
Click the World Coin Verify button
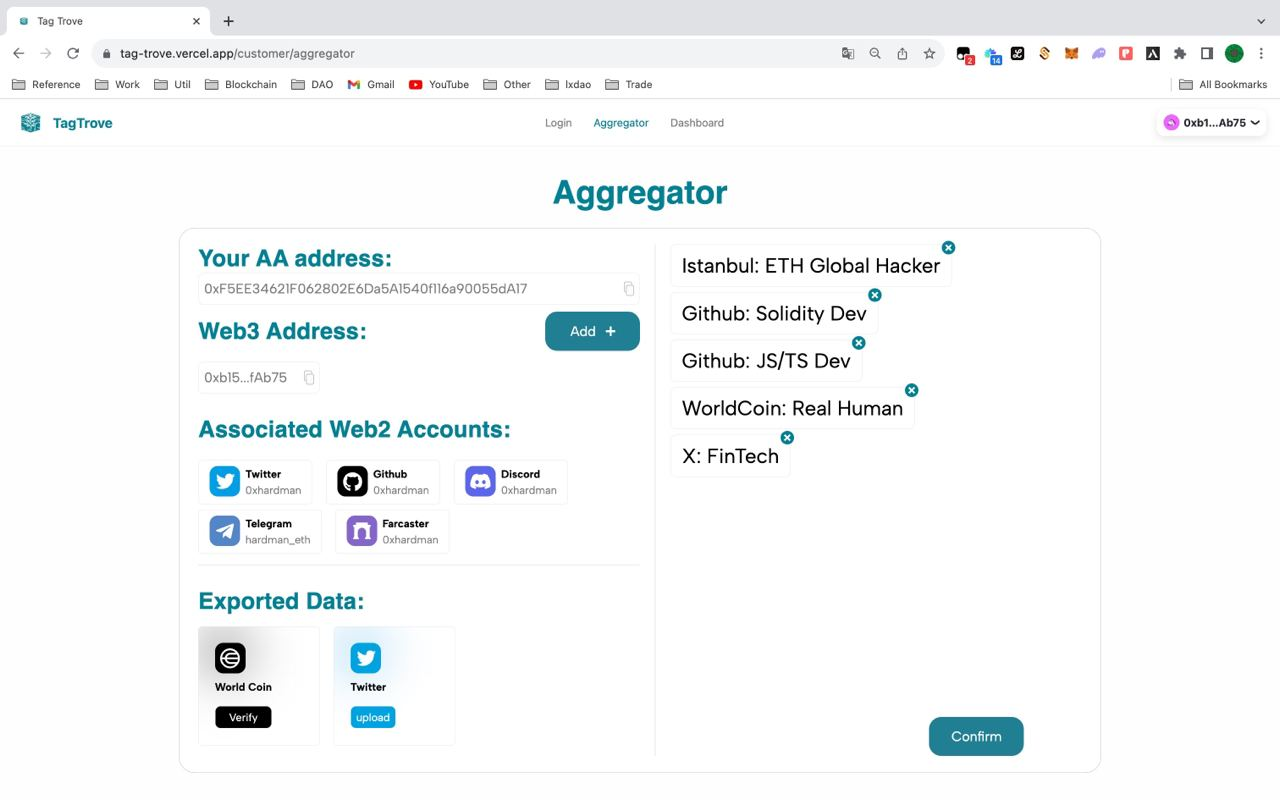tap(243, 718)
